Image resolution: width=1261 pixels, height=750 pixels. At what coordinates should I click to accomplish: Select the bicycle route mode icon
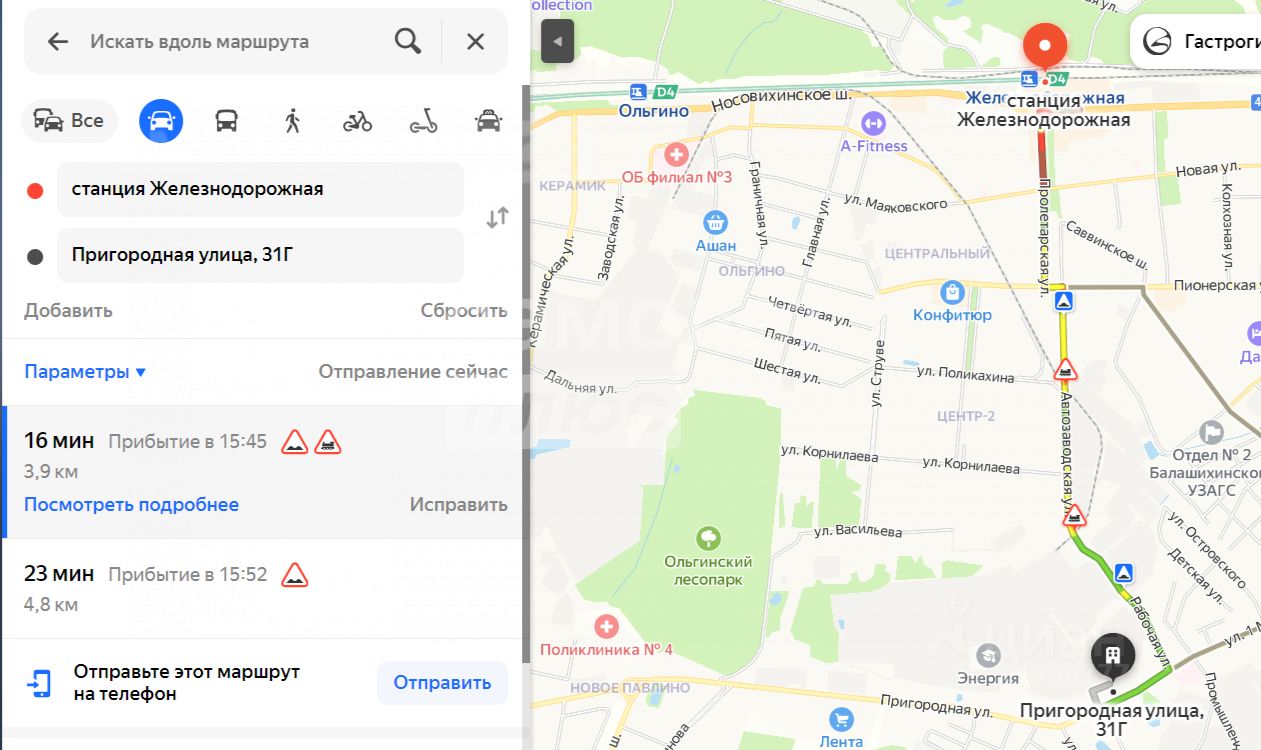pyautogui.click(x=357, y=121)
